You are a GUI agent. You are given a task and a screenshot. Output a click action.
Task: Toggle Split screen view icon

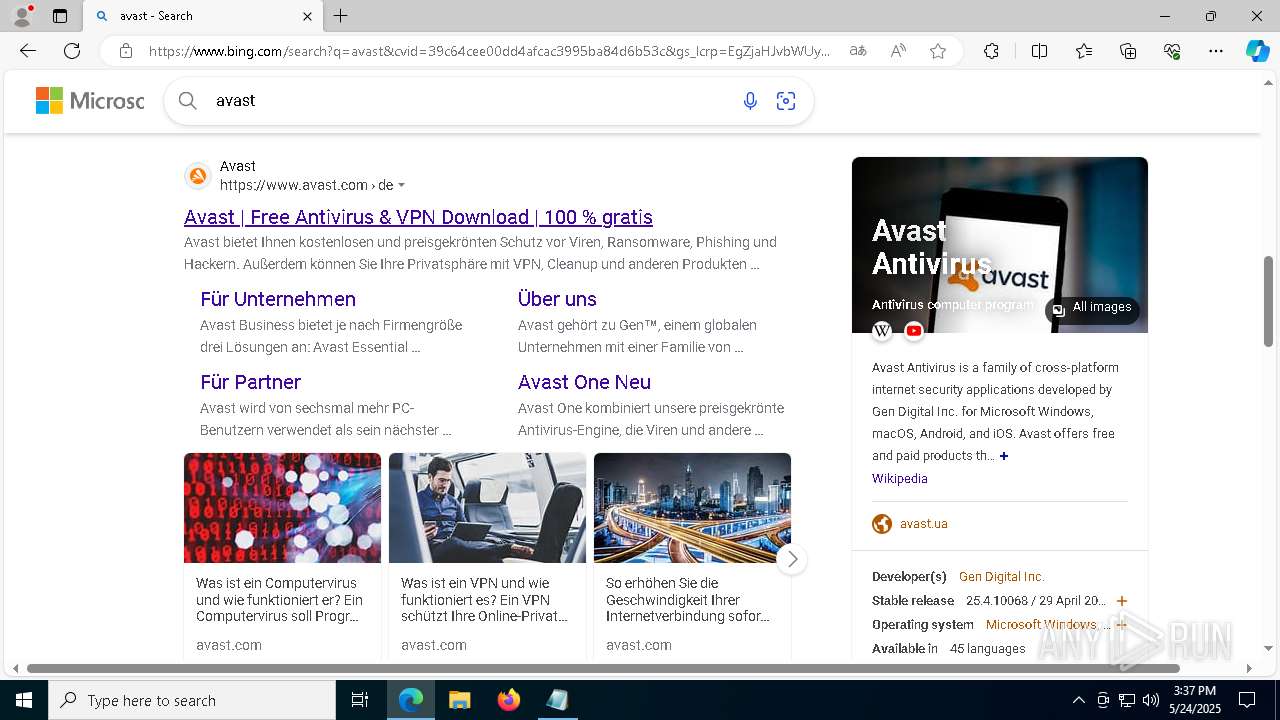click(1039, 51)
